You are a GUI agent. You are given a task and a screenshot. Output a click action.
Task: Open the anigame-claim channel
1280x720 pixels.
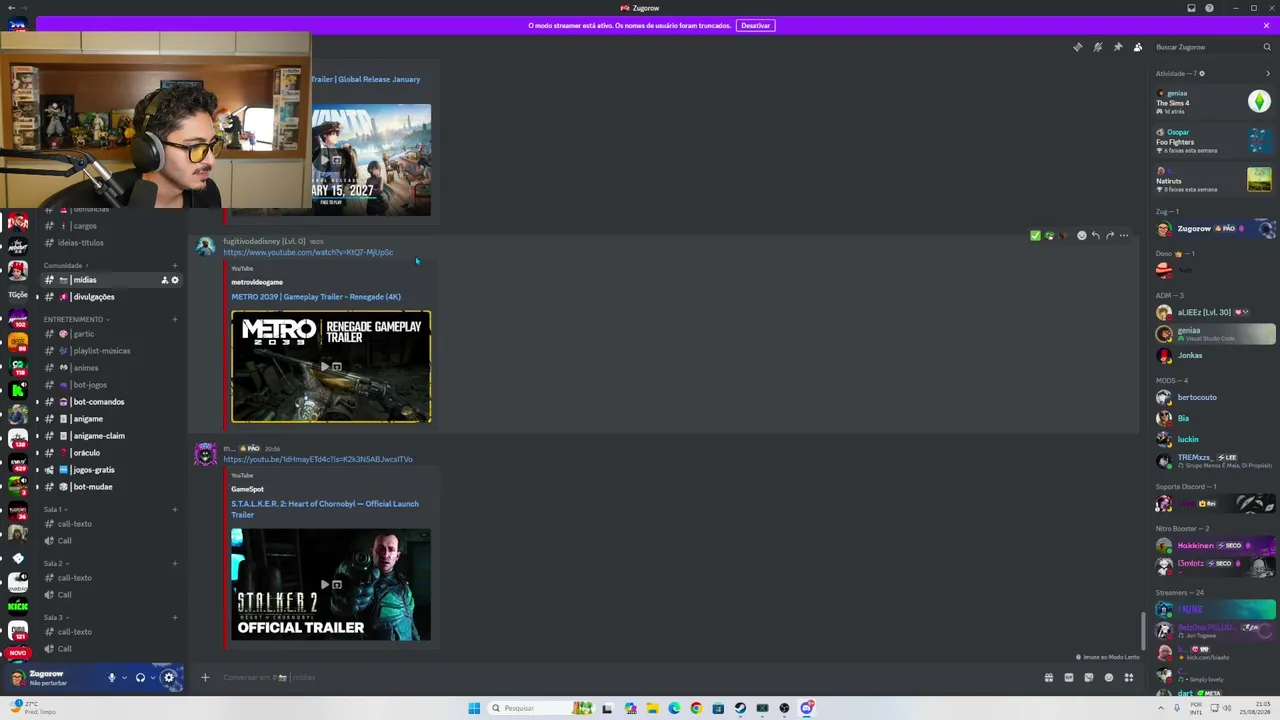112,436
